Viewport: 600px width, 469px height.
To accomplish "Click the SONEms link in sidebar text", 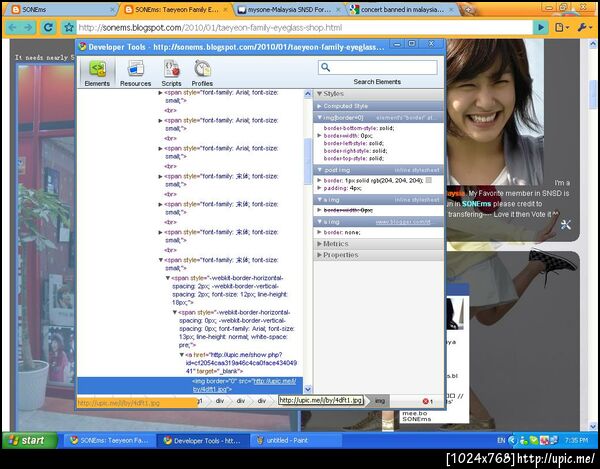I will click(476, 204).
